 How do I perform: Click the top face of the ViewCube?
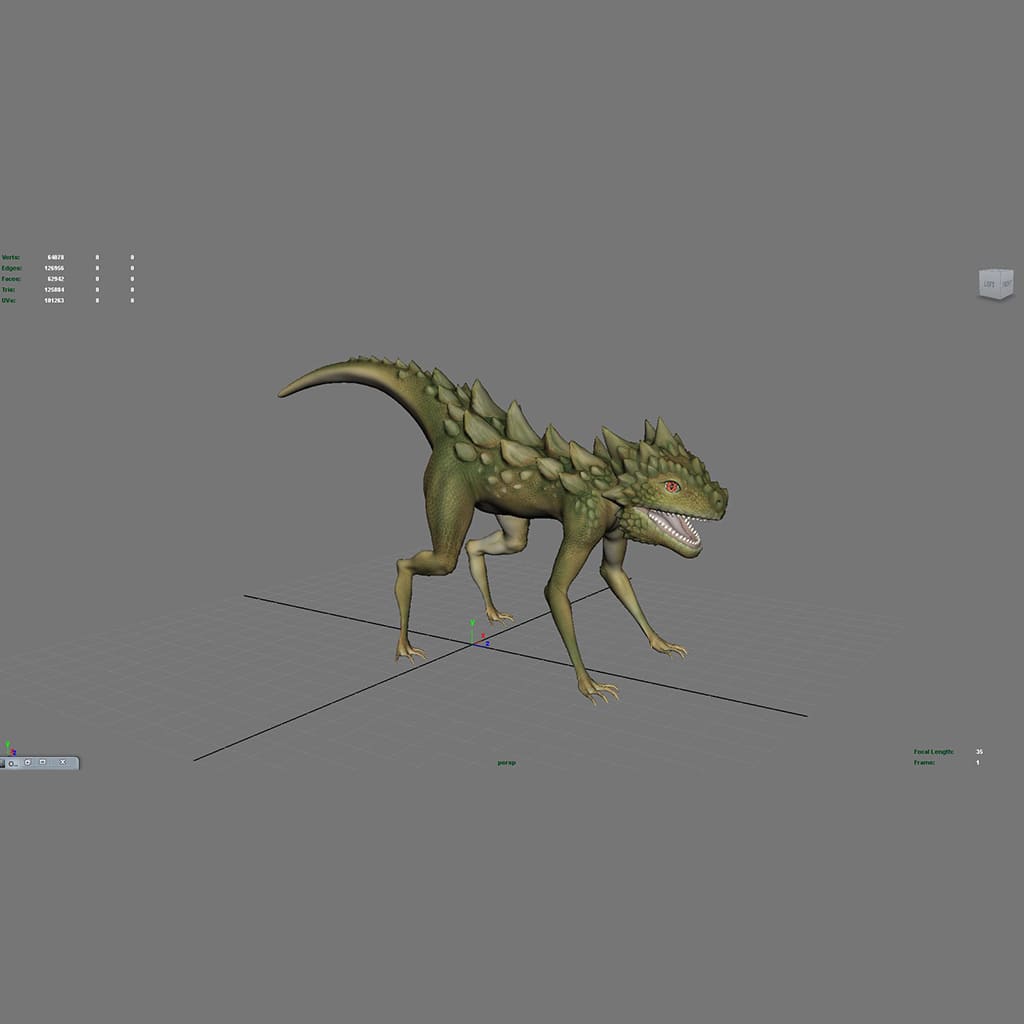pos(997,272)
